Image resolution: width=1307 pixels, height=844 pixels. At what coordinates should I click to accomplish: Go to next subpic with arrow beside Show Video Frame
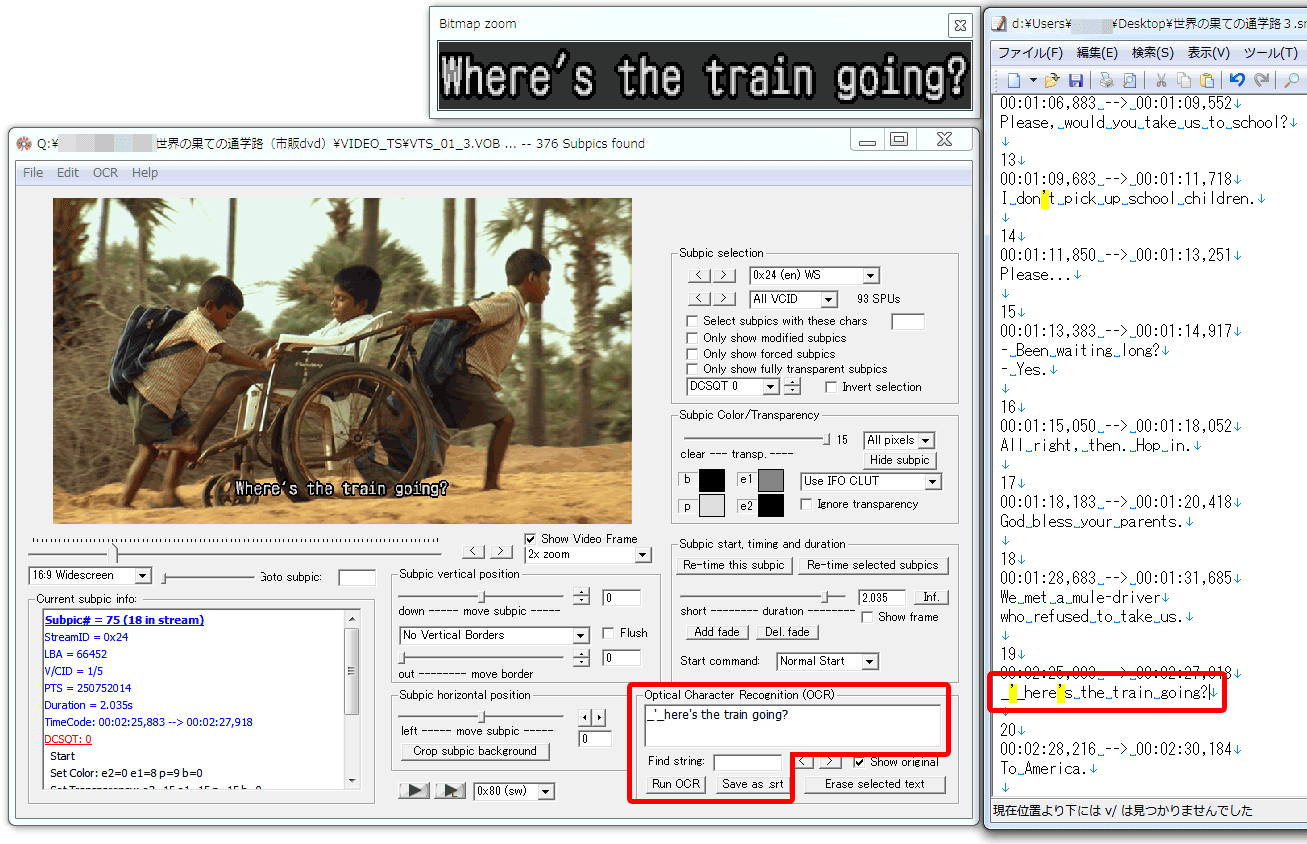pyautogui.click(x=500, y=551)
